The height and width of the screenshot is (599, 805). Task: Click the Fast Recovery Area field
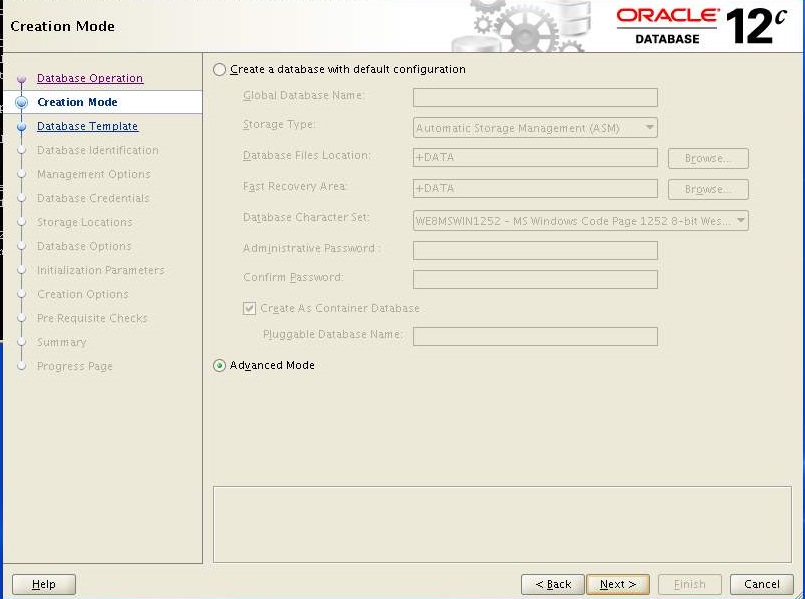point(535,188)
